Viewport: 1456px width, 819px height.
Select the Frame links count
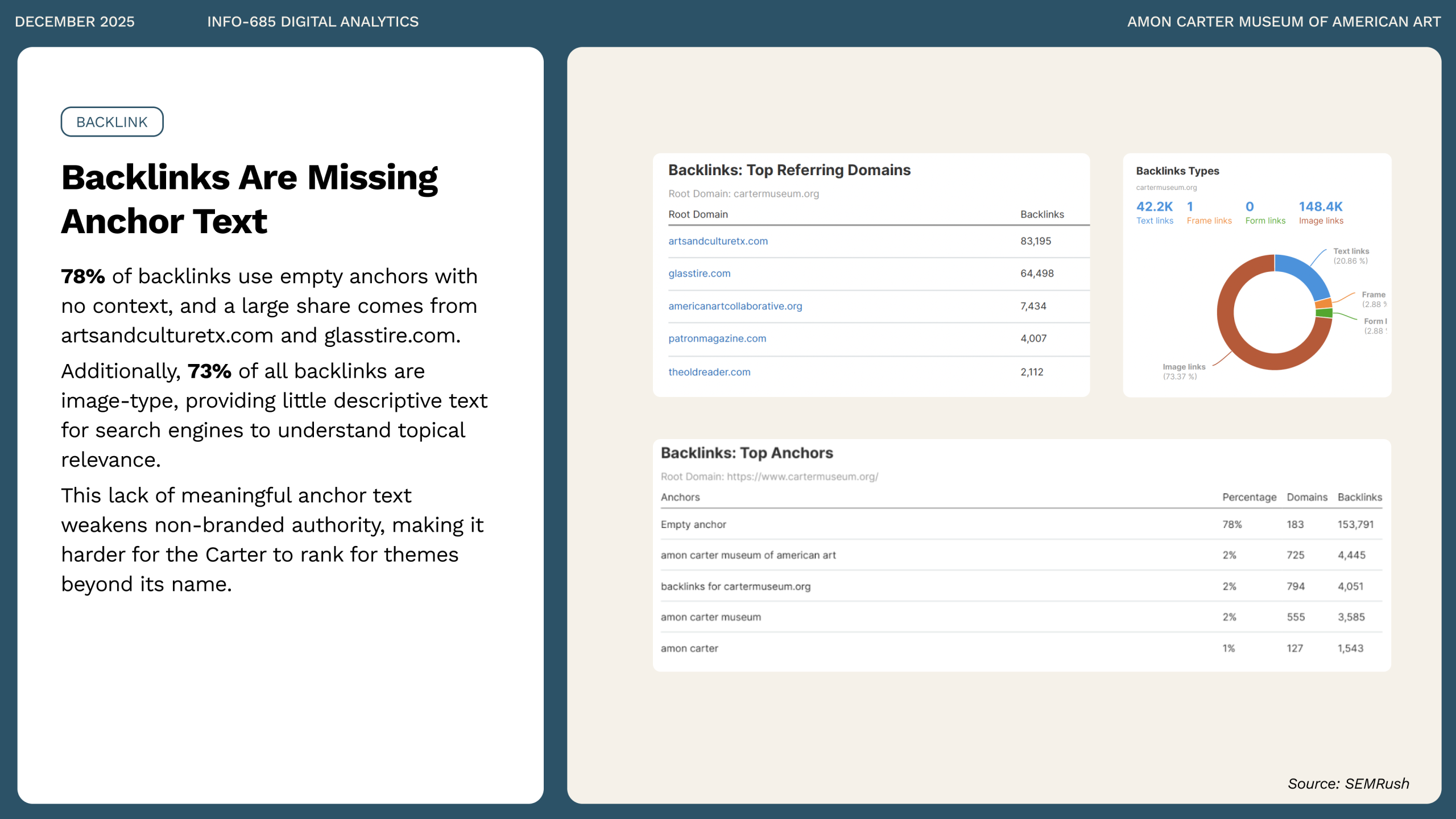[1190, 207]
